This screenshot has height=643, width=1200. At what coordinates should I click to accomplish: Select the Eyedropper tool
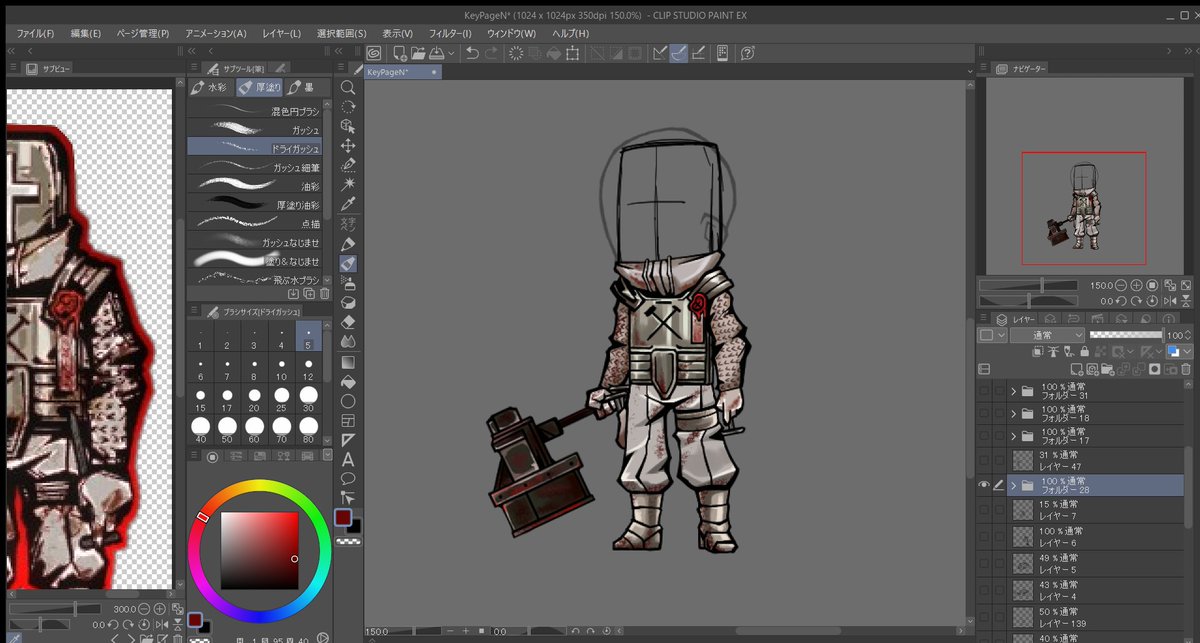tap(348, 204)
